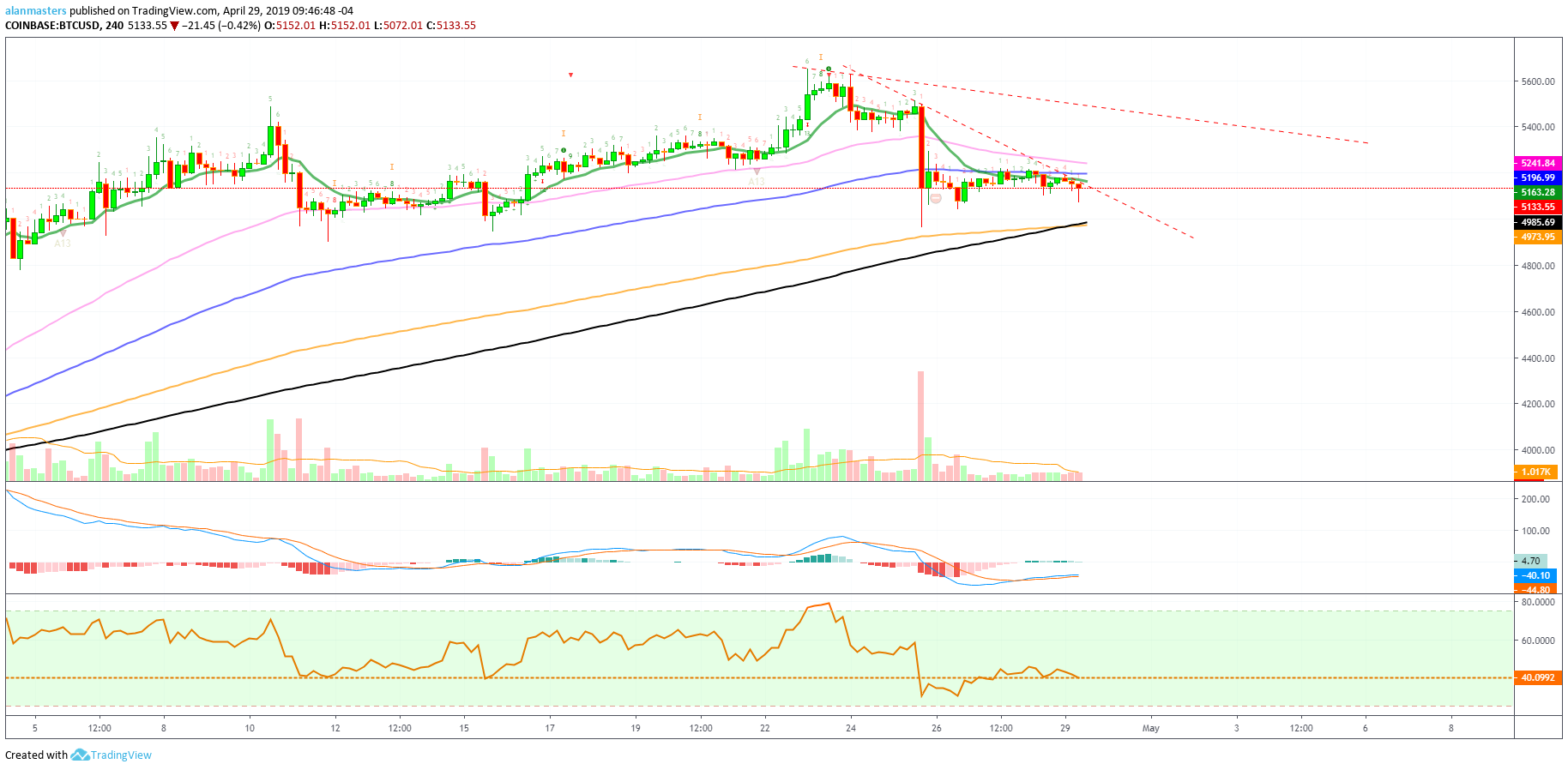Select the magenta 5241.84 price tag
This screenshot has height=770, width=1568.
pos(1537,163)
